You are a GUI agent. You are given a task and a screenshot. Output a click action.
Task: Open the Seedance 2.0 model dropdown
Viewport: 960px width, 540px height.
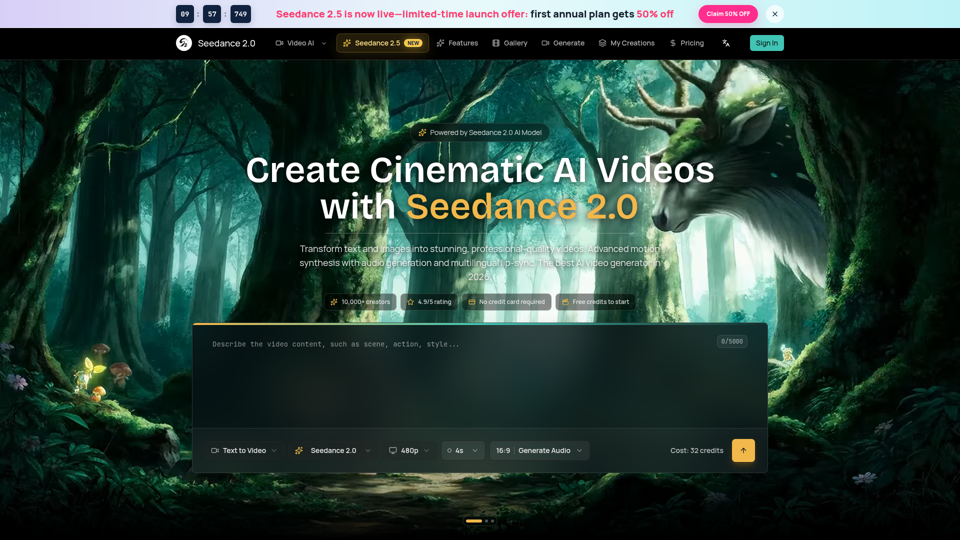[332, 451]
